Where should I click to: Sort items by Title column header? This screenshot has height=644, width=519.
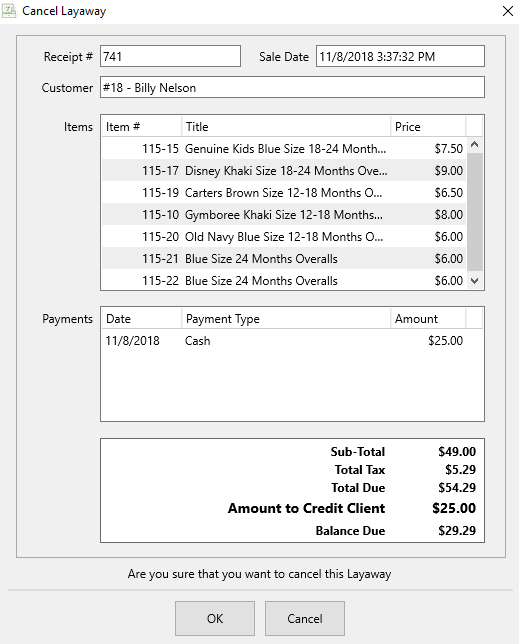pos(286,126)
